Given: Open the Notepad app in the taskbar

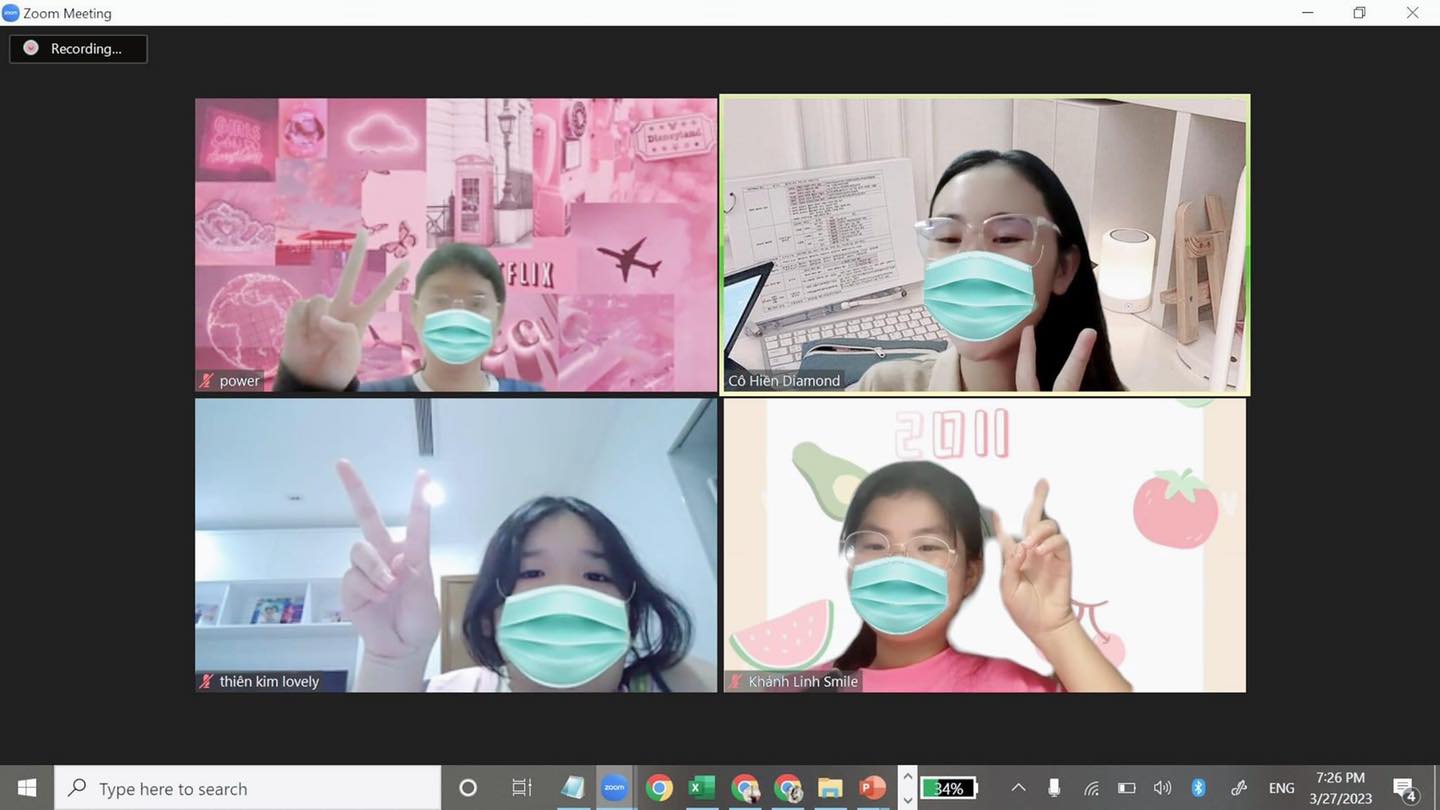Looking at the screenshot, I should [572, 788].
